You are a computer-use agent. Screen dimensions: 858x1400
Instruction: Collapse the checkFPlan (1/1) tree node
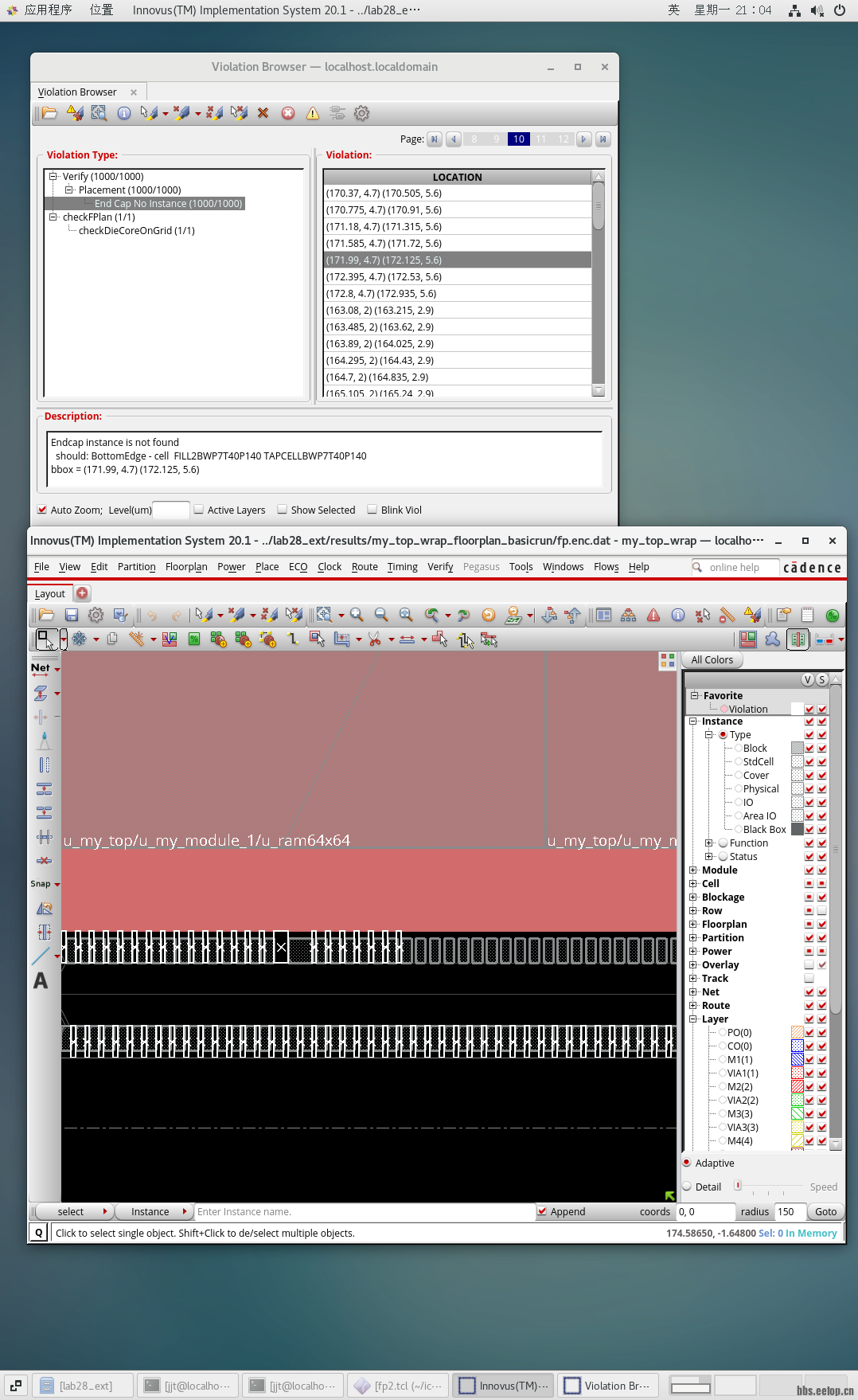pos(53,217)
